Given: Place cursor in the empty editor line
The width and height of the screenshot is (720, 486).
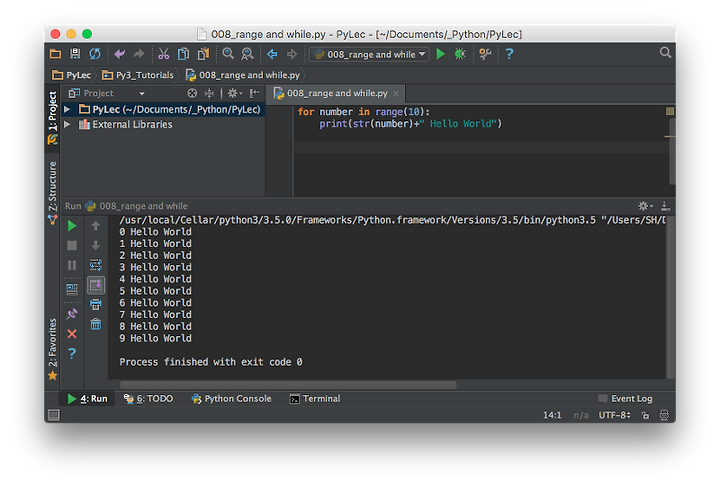Looking at the screenshot, I should tap(481, 147).
